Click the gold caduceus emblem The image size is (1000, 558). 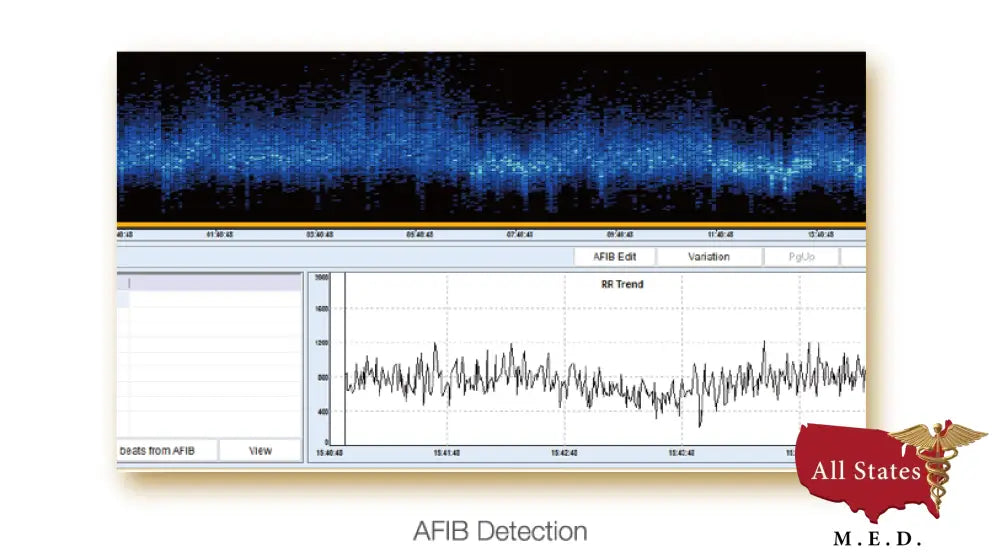click(x=937, y=460)
